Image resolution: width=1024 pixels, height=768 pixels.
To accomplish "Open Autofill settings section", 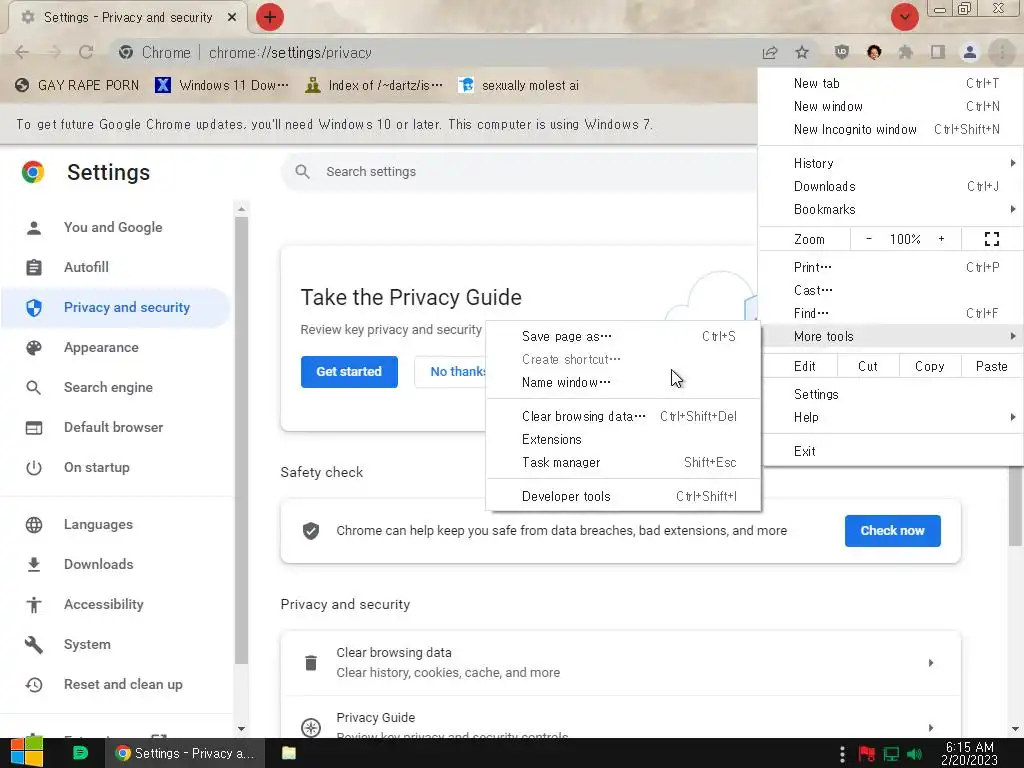I will coord(116,267).
